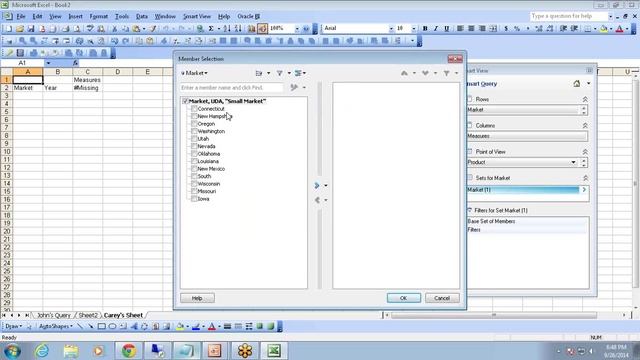Image resolution: width=640 pixels, height=360 pixels.
Task: Open the Data menu
Action: coord(142,16)
